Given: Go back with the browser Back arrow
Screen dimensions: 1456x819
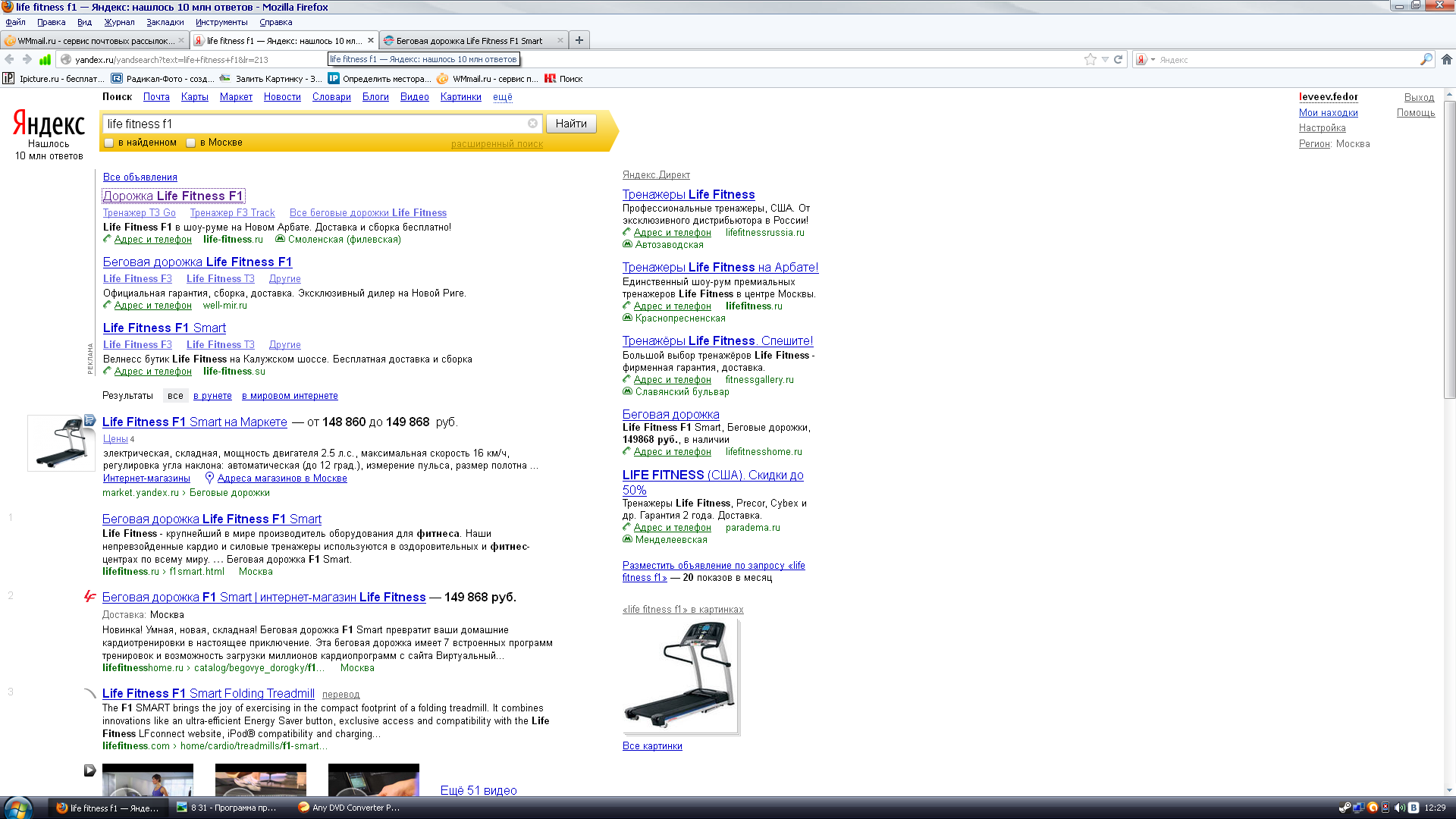Looking at the screenshot, I should (x=9, y=59).
